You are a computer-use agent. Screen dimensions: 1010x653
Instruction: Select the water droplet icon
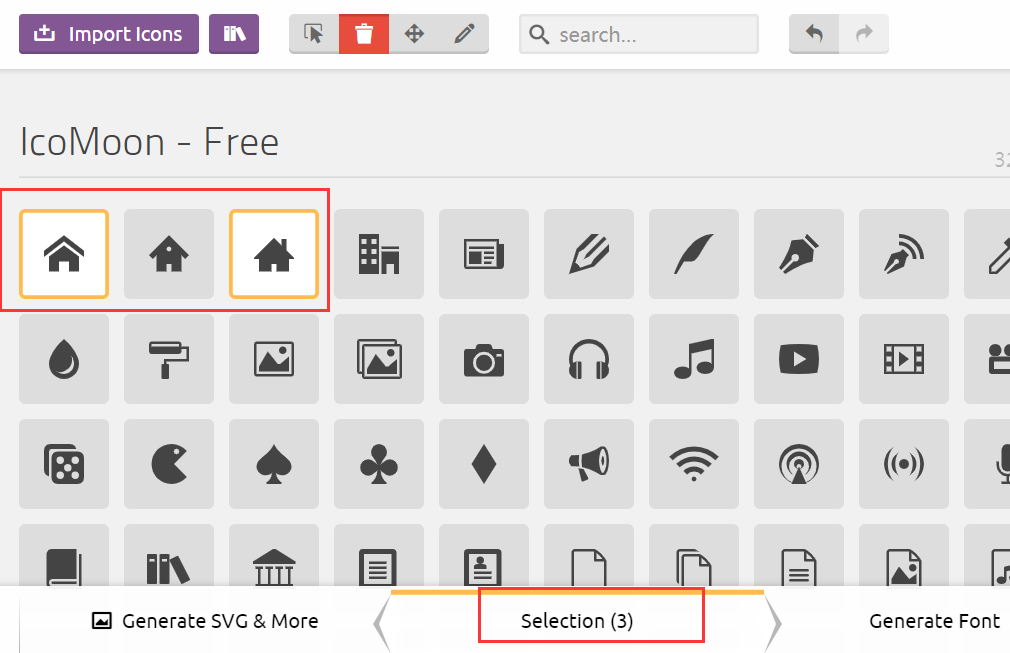pos(64,359)
